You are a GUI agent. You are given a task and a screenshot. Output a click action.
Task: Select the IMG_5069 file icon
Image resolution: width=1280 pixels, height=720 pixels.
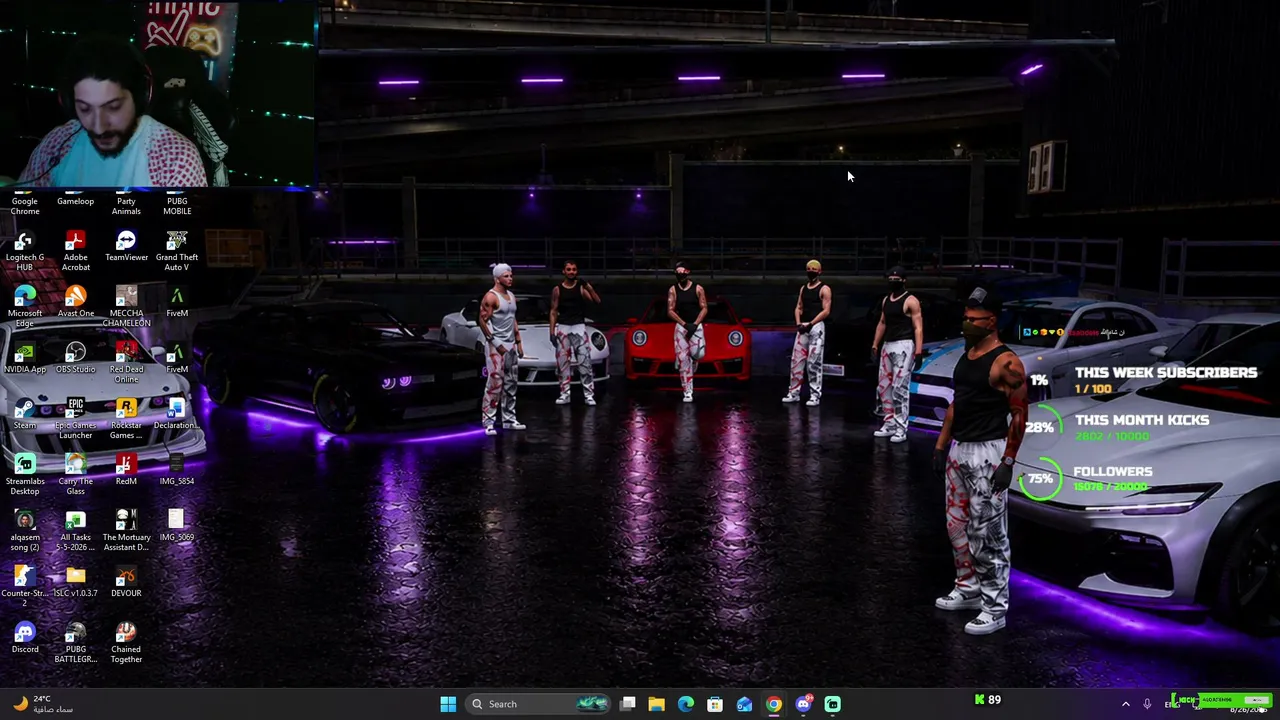point(177,526)
